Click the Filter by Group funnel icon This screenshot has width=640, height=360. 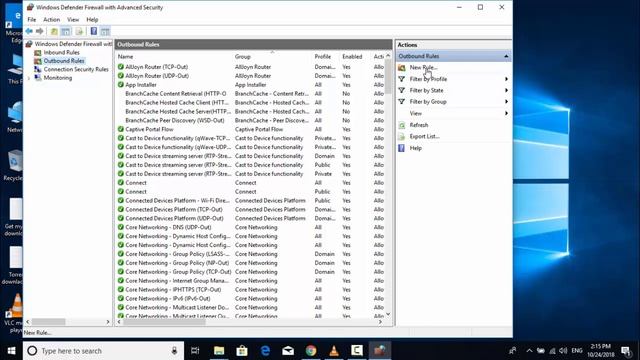(x=402, y=102)
